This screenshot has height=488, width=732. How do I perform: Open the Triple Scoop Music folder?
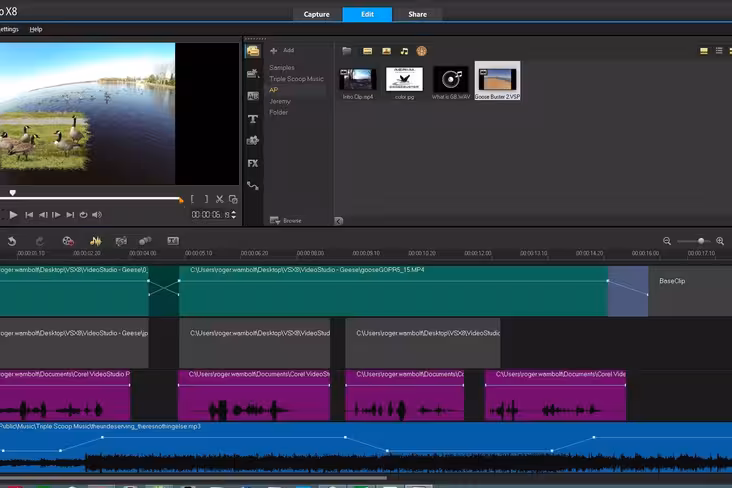pos(296,79)
